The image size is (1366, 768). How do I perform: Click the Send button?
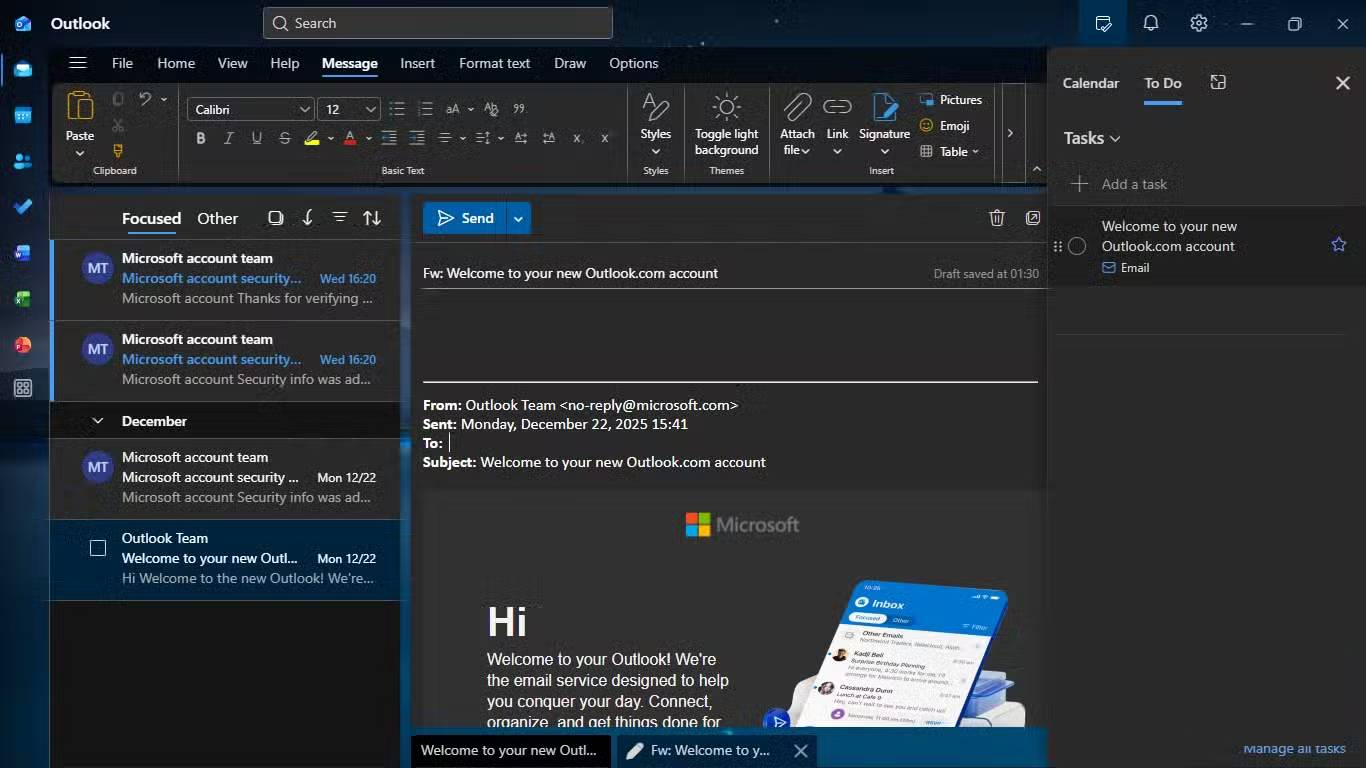[x=464, y=218]
